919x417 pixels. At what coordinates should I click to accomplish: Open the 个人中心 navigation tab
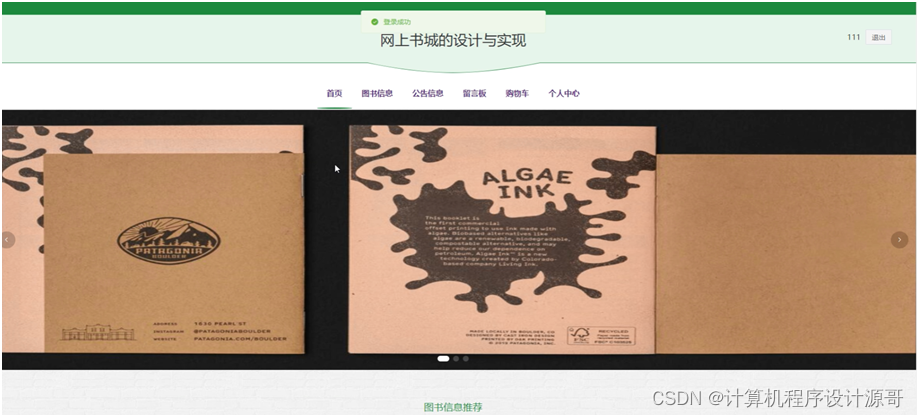[564, 93]
